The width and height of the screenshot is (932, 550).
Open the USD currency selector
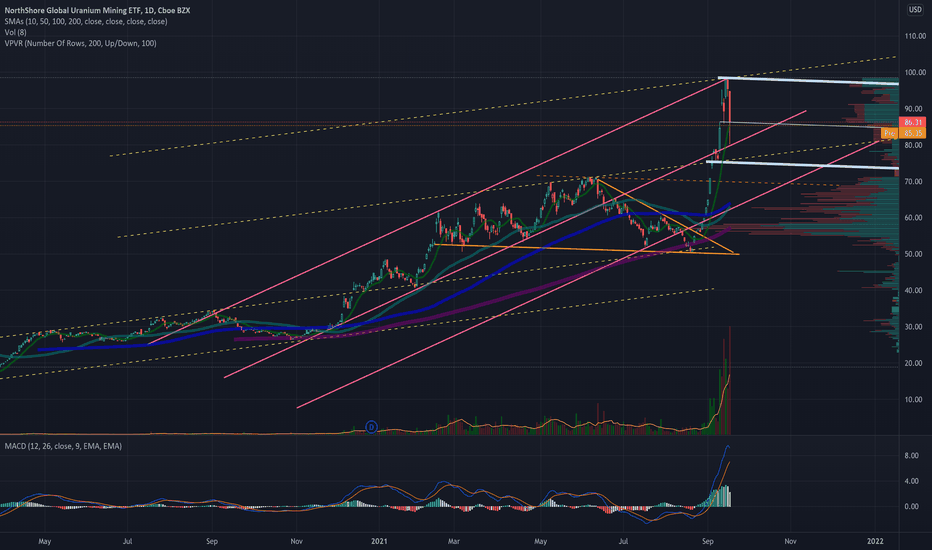point(914,10)
